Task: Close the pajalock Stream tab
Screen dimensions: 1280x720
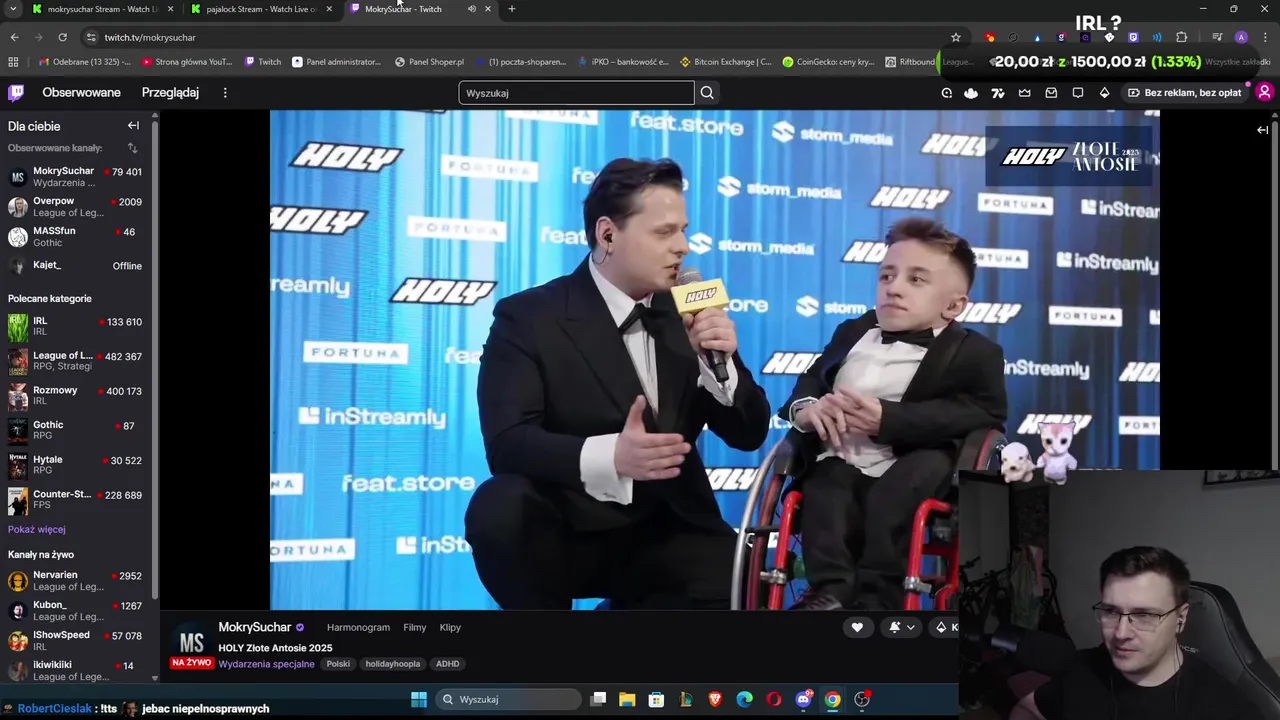Action: click(329, 9)
